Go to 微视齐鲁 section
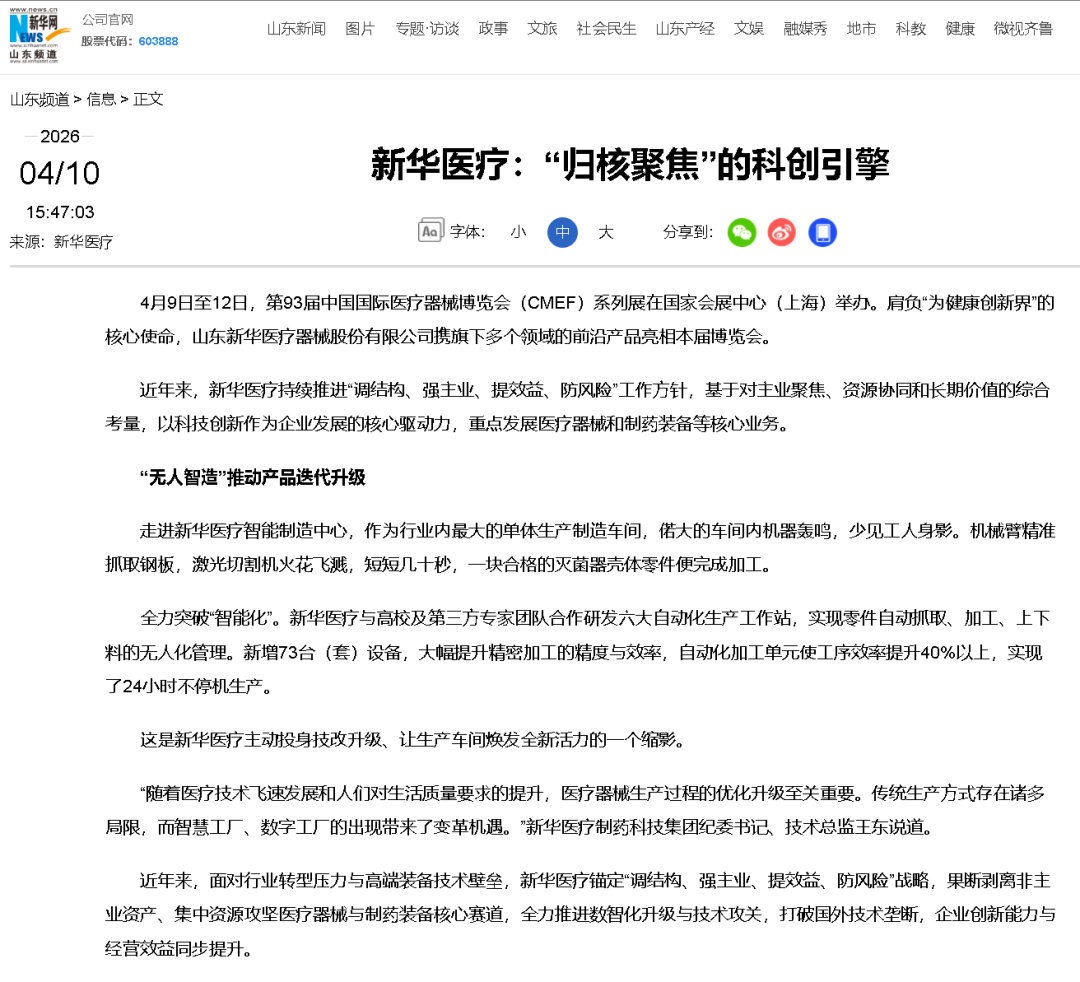Viewport: 1080px width, 982px height. click(1024, 29)
